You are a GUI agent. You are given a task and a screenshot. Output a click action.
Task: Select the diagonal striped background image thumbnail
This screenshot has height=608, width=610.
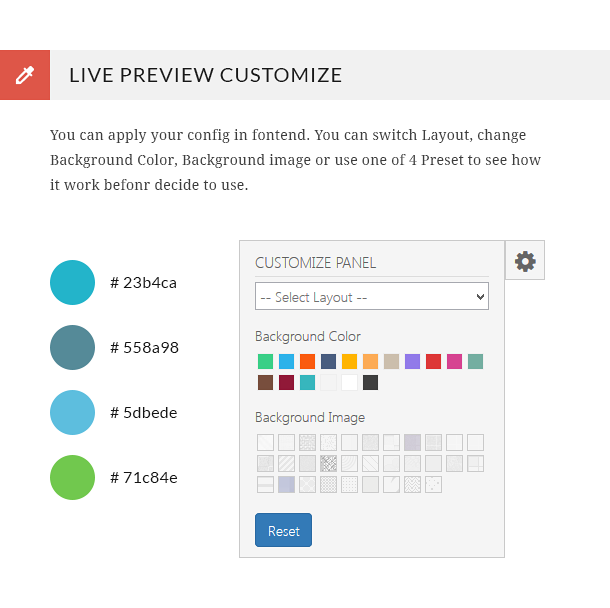[x=286, y=463]
